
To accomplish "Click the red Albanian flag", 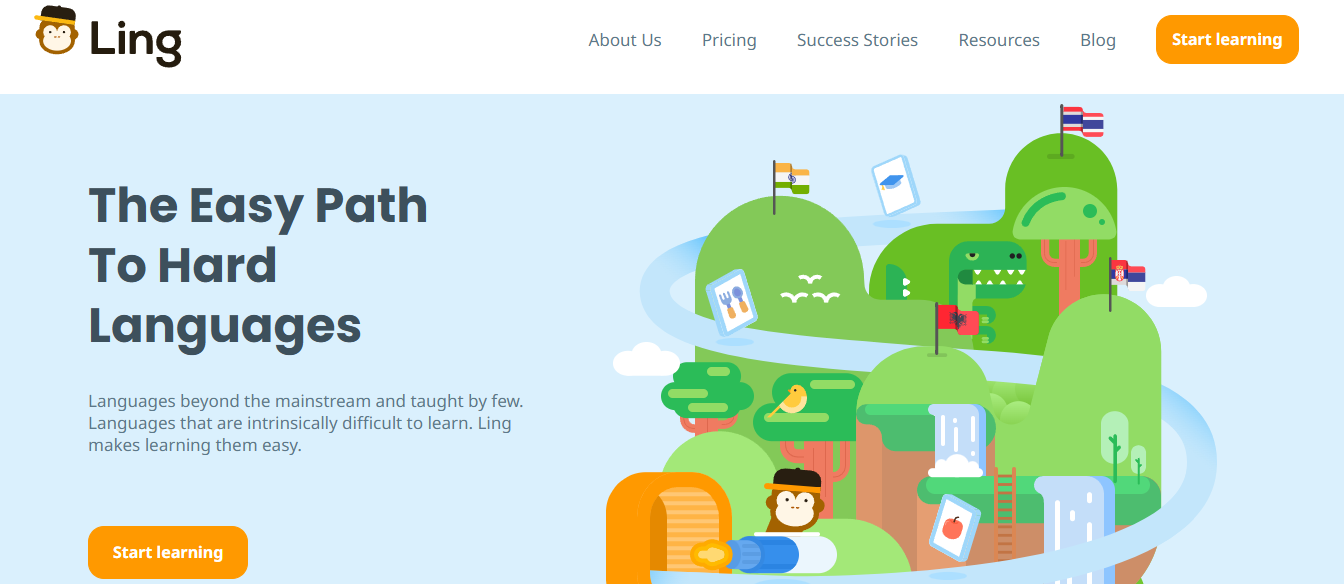I will 957,320.
